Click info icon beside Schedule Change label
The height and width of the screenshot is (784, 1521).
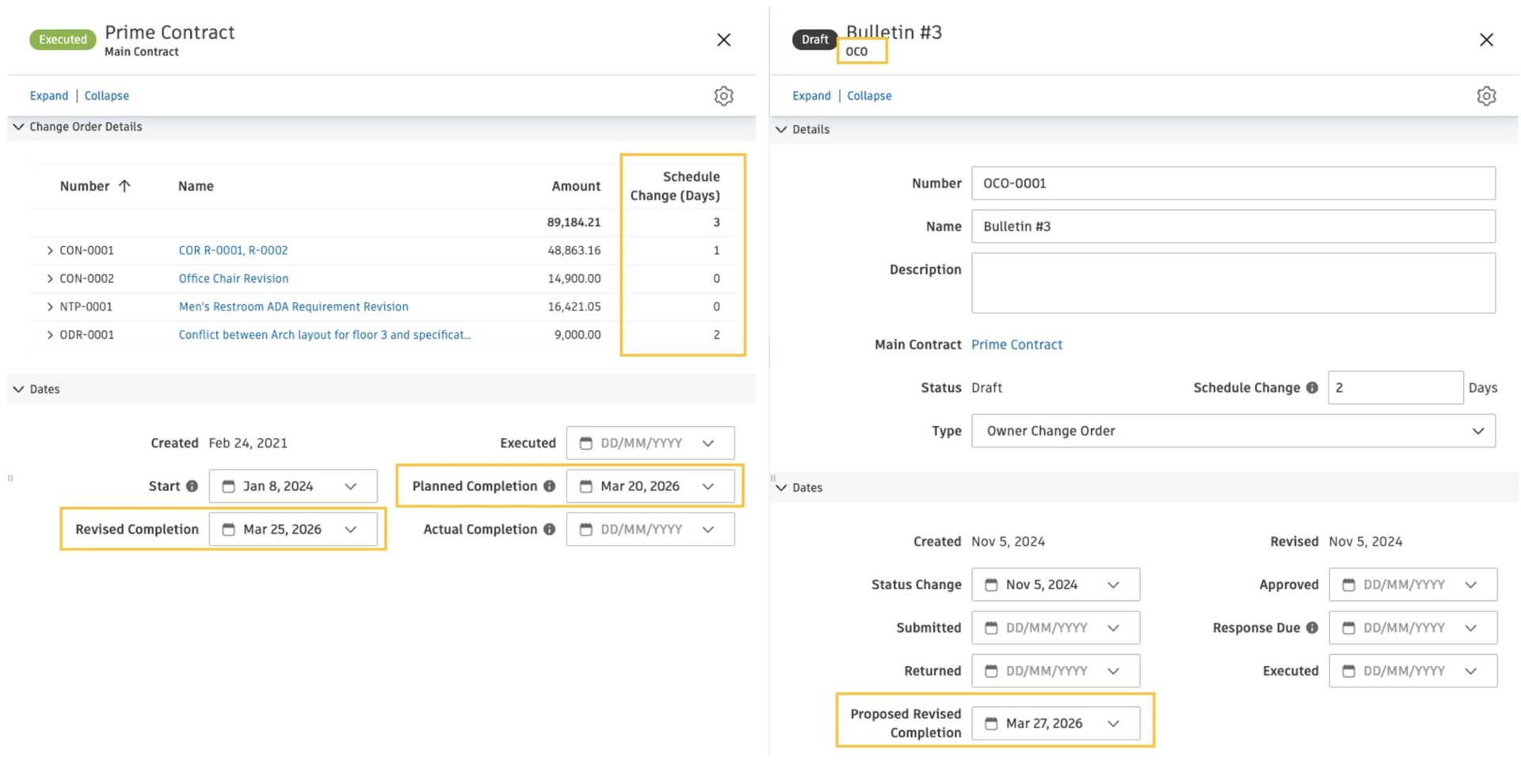tap(1312, 387)
